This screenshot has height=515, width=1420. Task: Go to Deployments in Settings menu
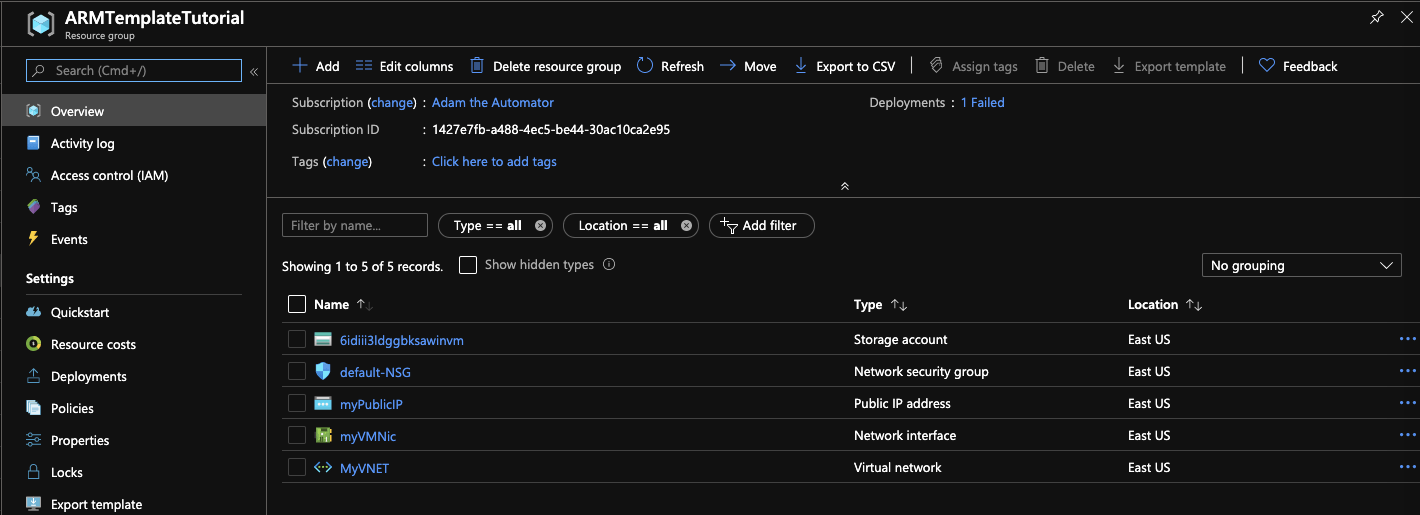tap(89, 377)
